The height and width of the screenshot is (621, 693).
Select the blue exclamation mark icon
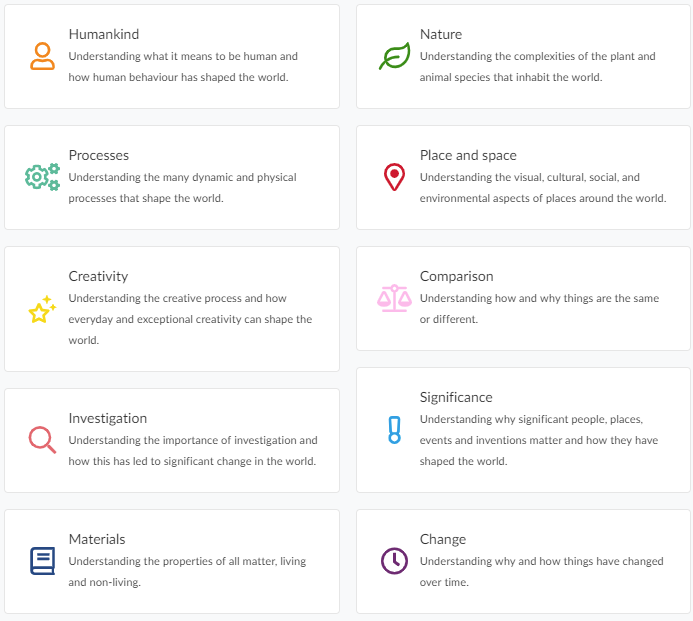394,430
